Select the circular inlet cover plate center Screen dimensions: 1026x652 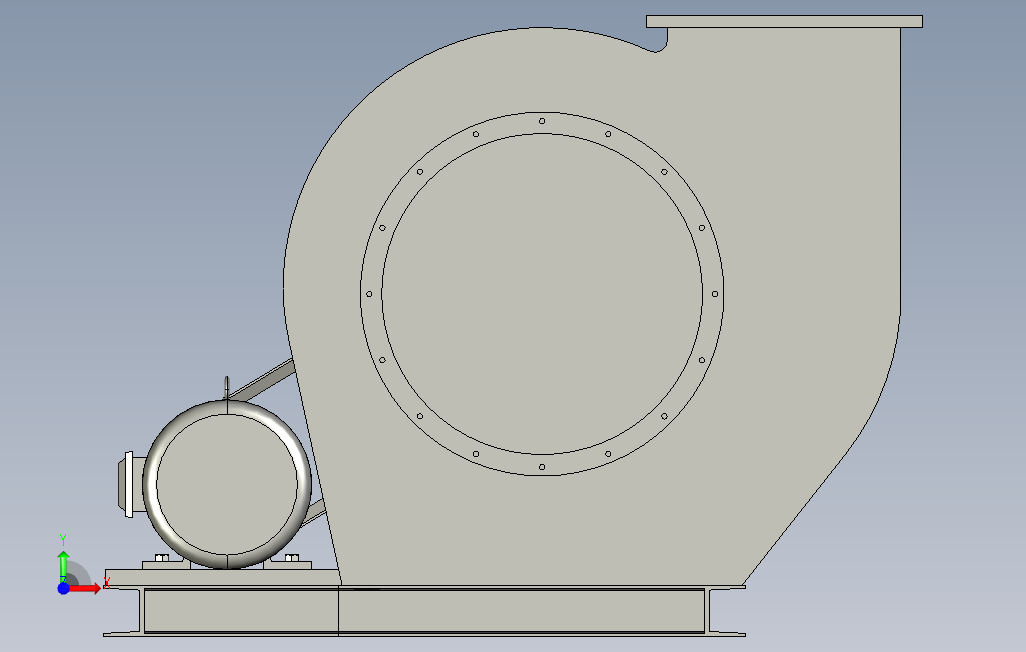point(542,294)
